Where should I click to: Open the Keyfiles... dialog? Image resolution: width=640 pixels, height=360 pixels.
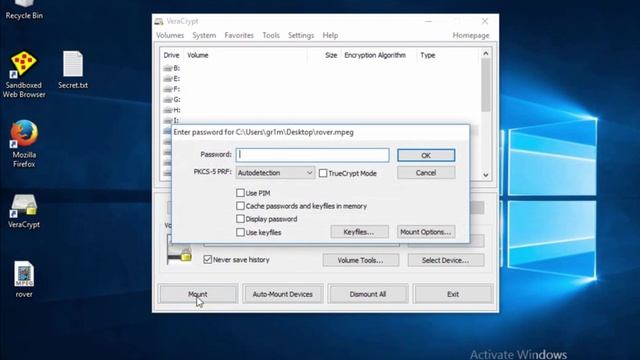[x=359, y=232]
